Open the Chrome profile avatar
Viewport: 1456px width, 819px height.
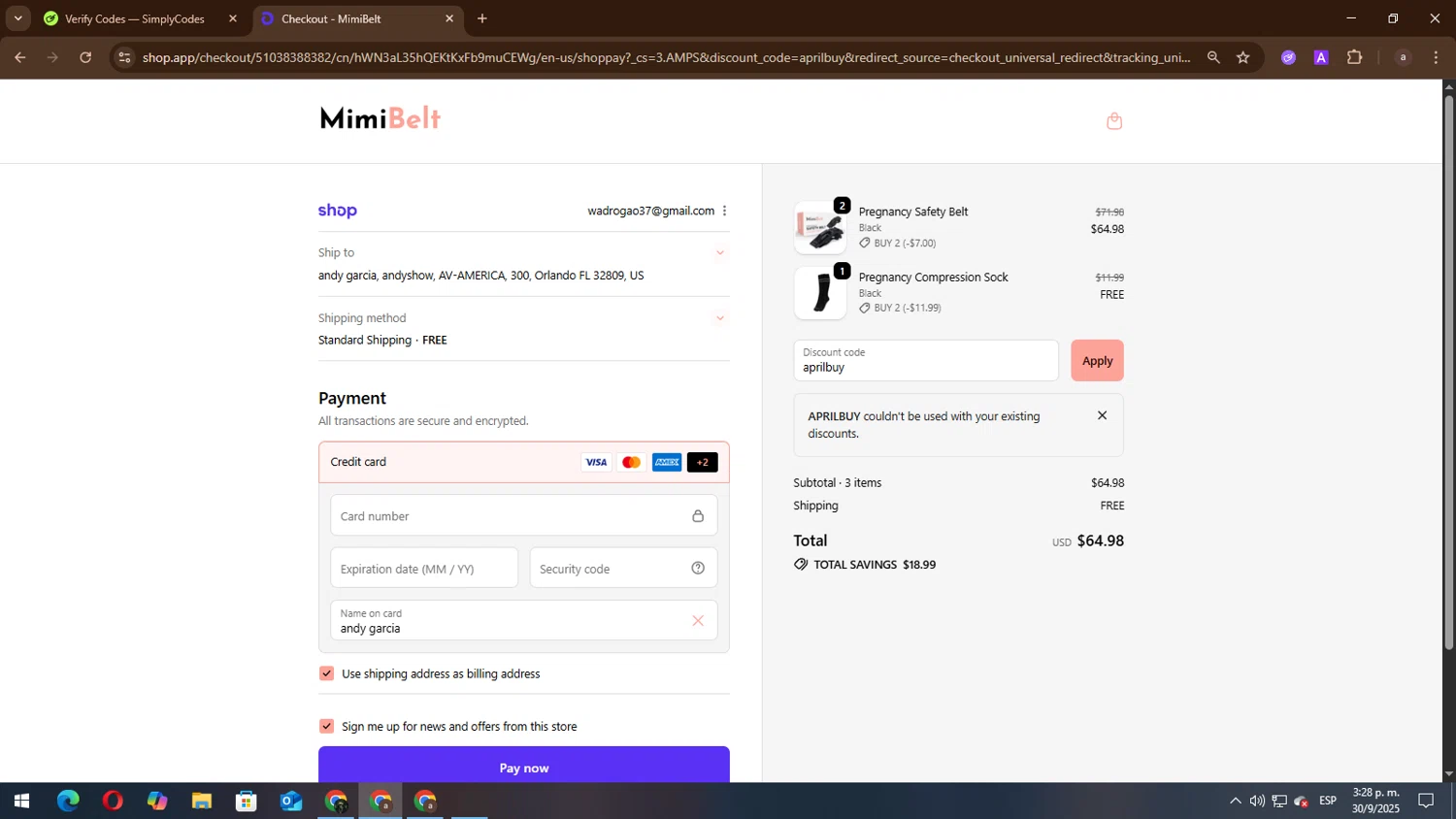pos(1403,57)
